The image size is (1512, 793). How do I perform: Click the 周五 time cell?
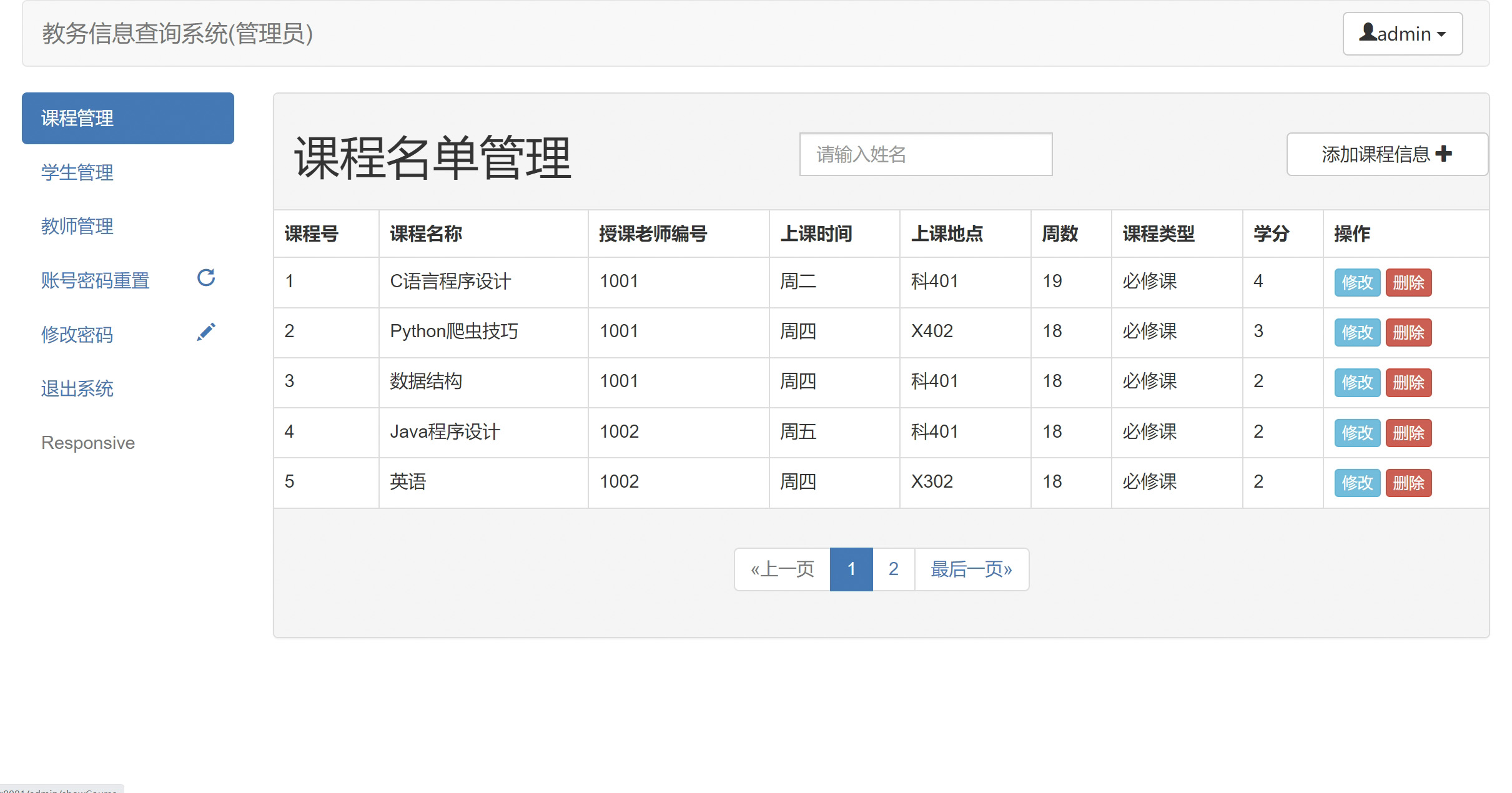tap(834, 433)
